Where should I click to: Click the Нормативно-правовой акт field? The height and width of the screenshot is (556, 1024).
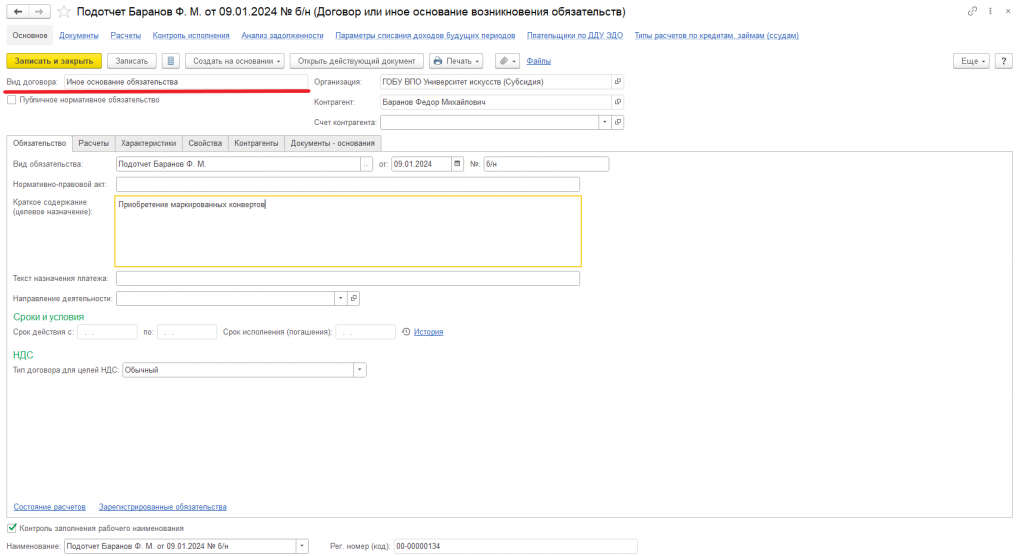347,184
